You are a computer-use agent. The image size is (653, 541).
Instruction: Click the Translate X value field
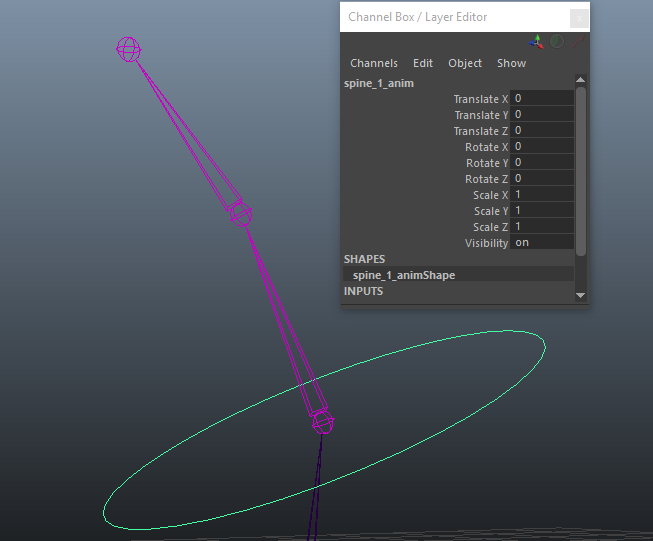(x=542, y=99)
